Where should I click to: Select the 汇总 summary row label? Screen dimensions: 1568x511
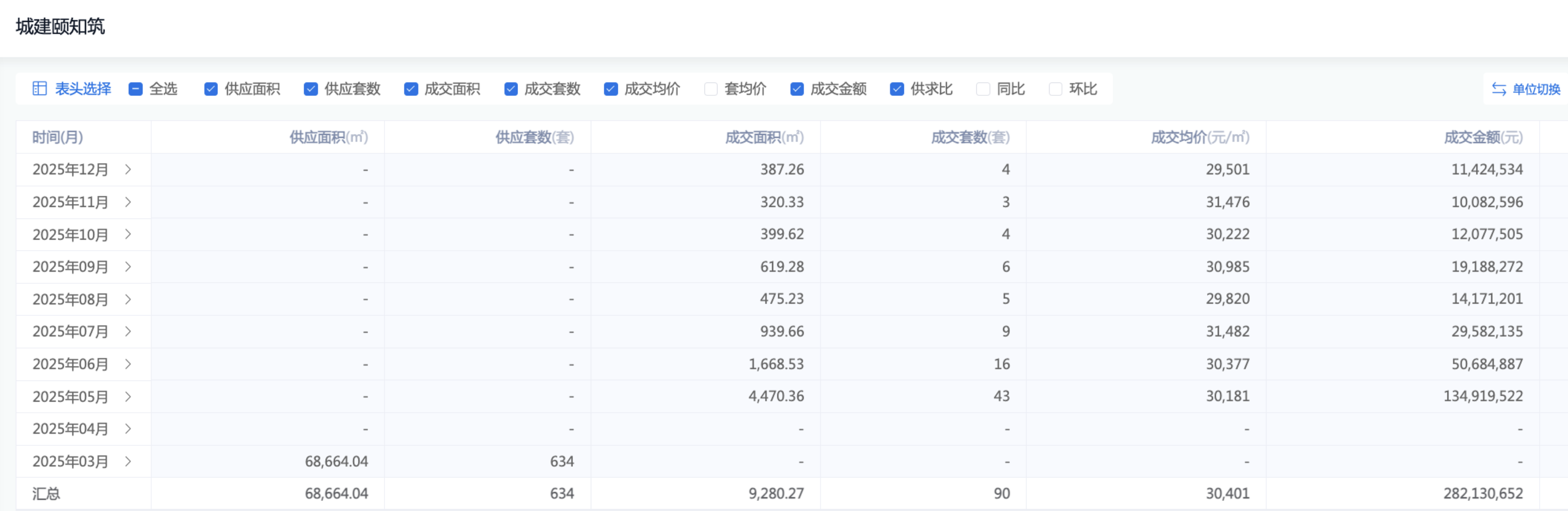(x=46, y=494)
